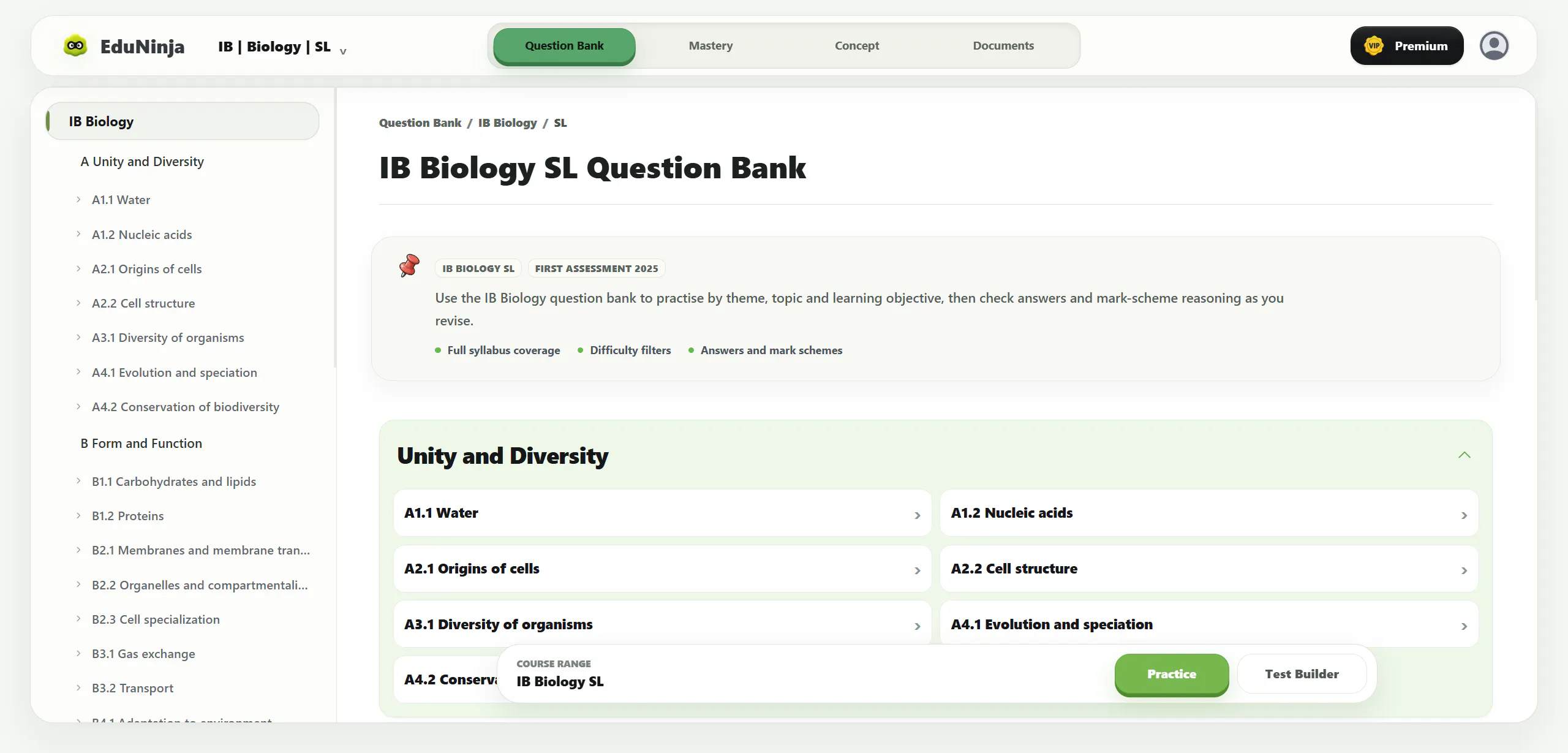Expand A2.2 Cell structure sidebar chevron

[x=78, y=303]
